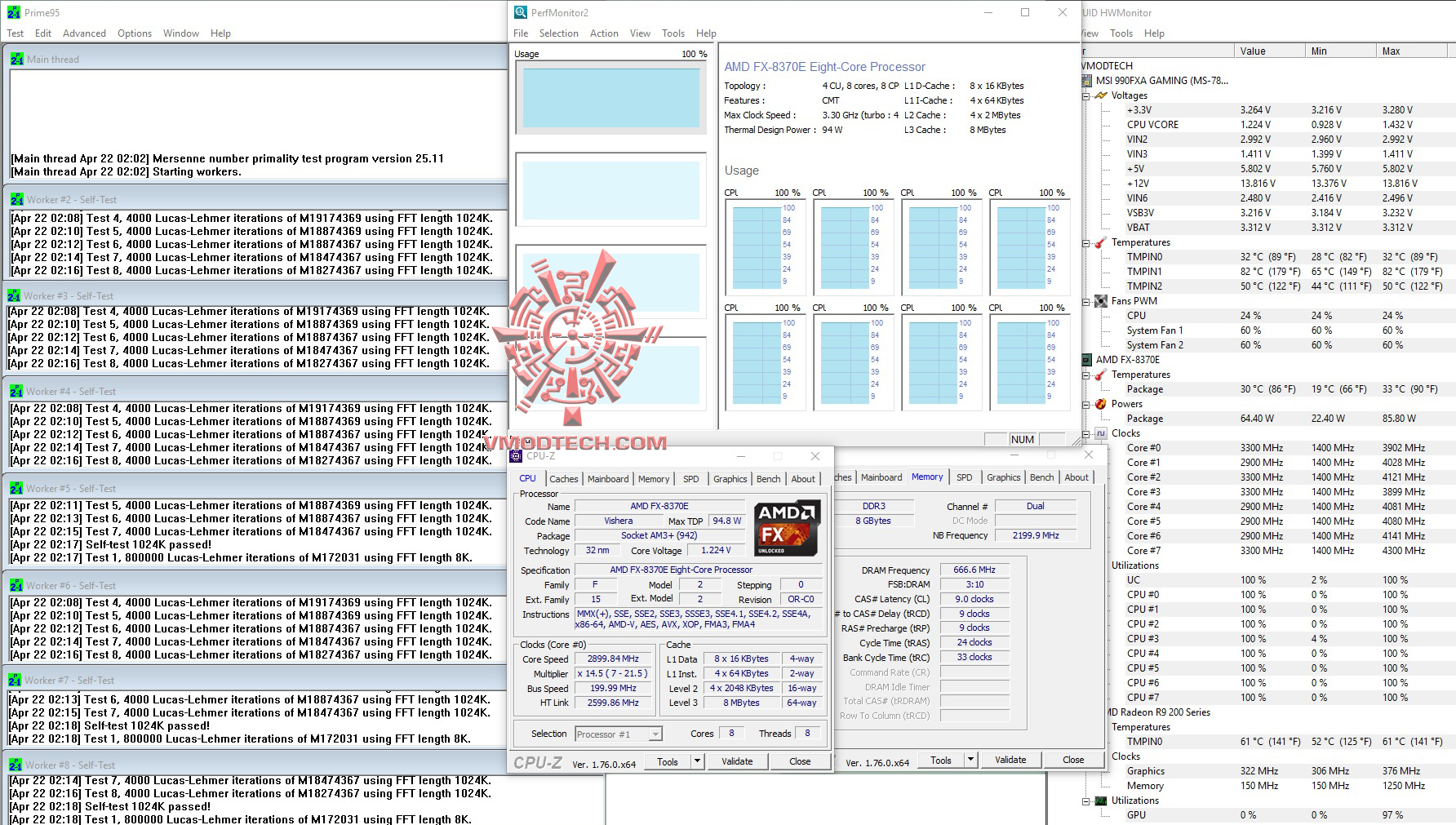Viewport: 1456px width, 825px height.
Task: Collapse the Powers node in HWMonitor
Action: [x=1087, y=404]
